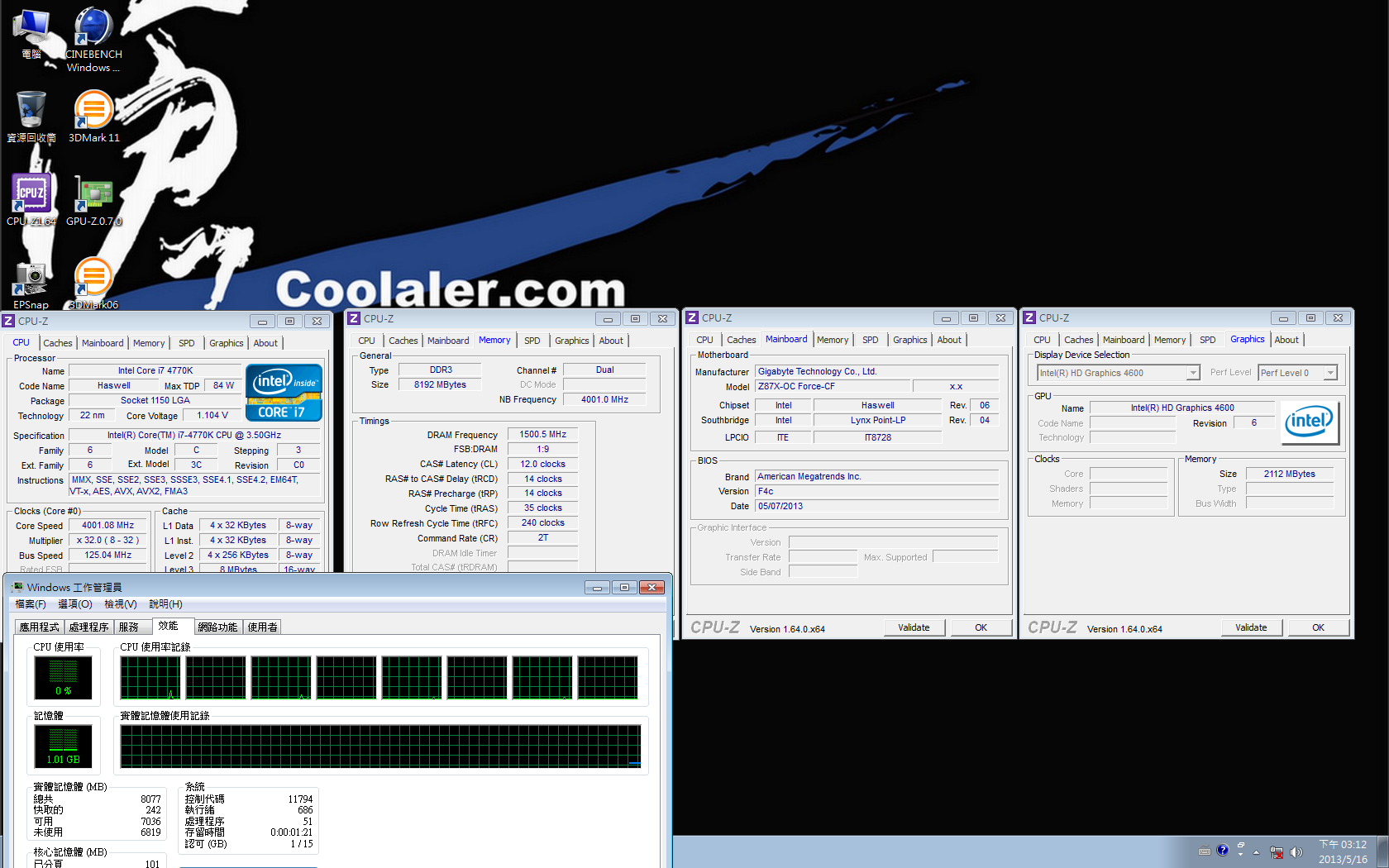Viewport: 1389px width, 868px height.
Task: Click the Show Desktop button on the taskbar
Action: tap(1383, 851)
